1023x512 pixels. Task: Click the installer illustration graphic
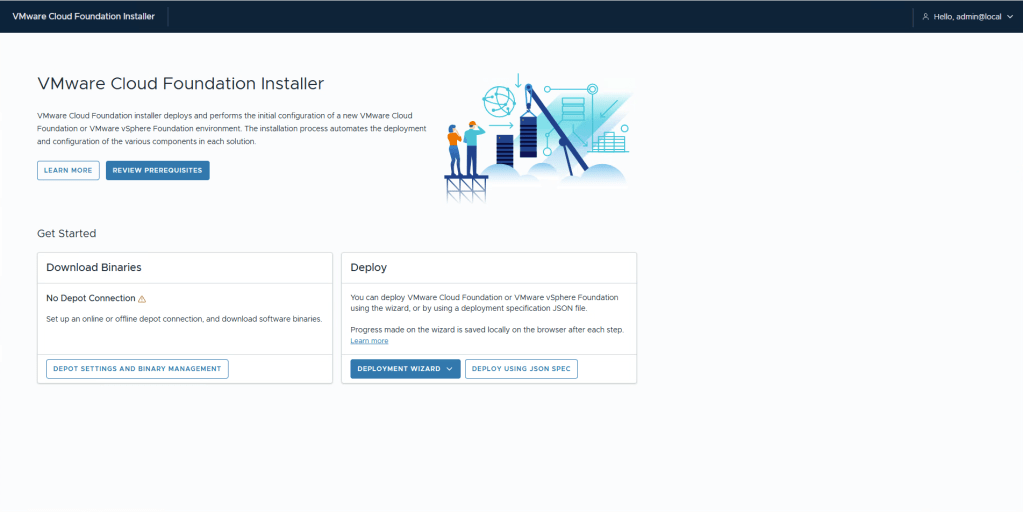pos(539,136)
